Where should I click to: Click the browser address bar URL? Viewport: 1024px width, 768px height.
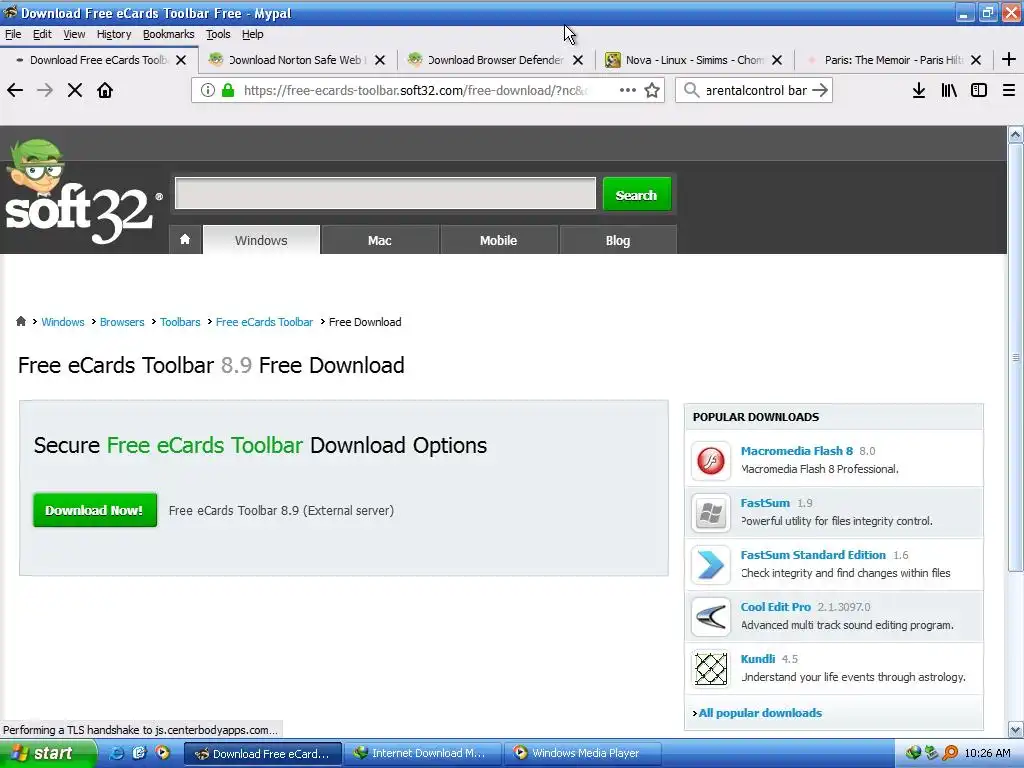pos(415,90)
